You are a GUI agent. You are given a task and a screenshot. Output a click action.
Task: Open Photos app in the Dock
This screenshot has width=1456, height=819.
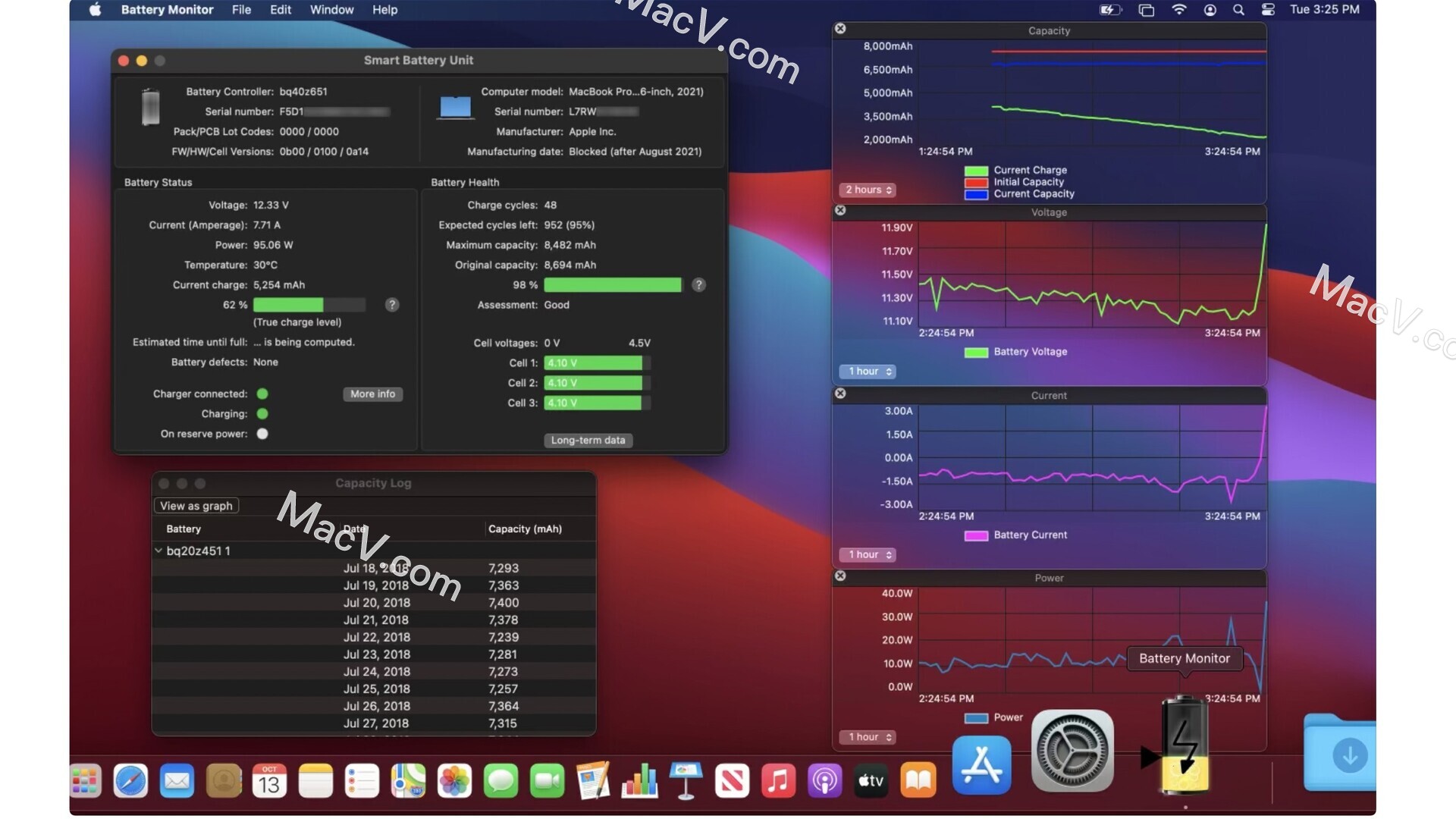point(454,781)
